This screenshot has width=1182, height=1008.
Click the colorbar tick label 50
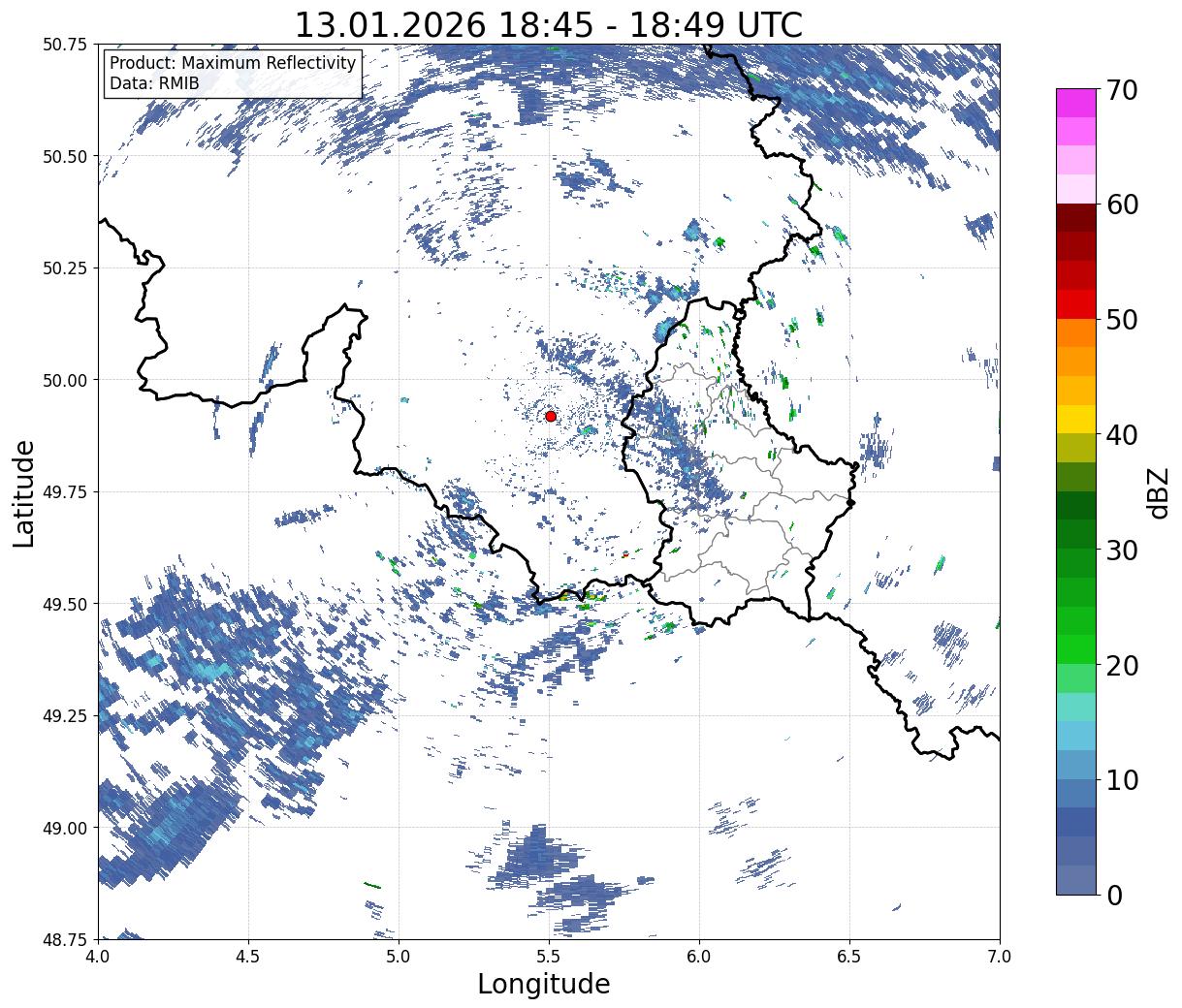point(1121,320)
